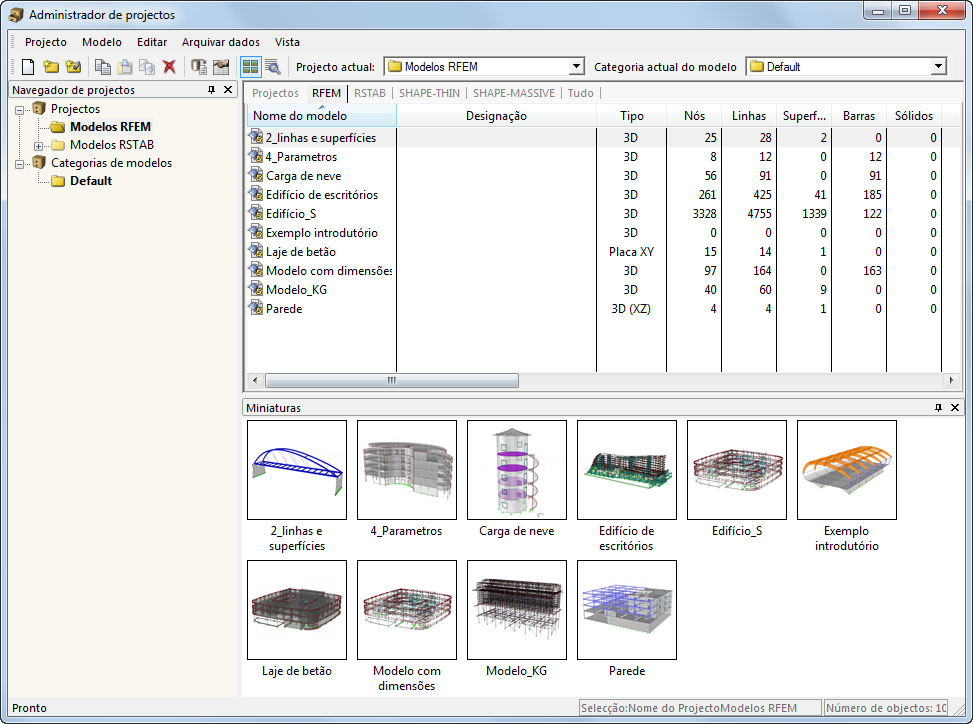Image resolution: width=973 pixels, height=724 pixels.
Task: Open the Projecto menu
Action: click(x=46, y=42)
